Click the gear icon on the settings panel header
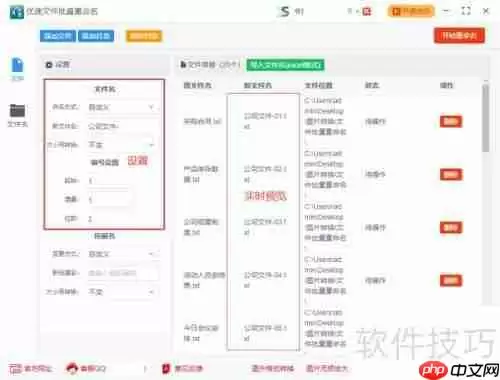Screen dimensions: 500x380 (x=49, y=65)
